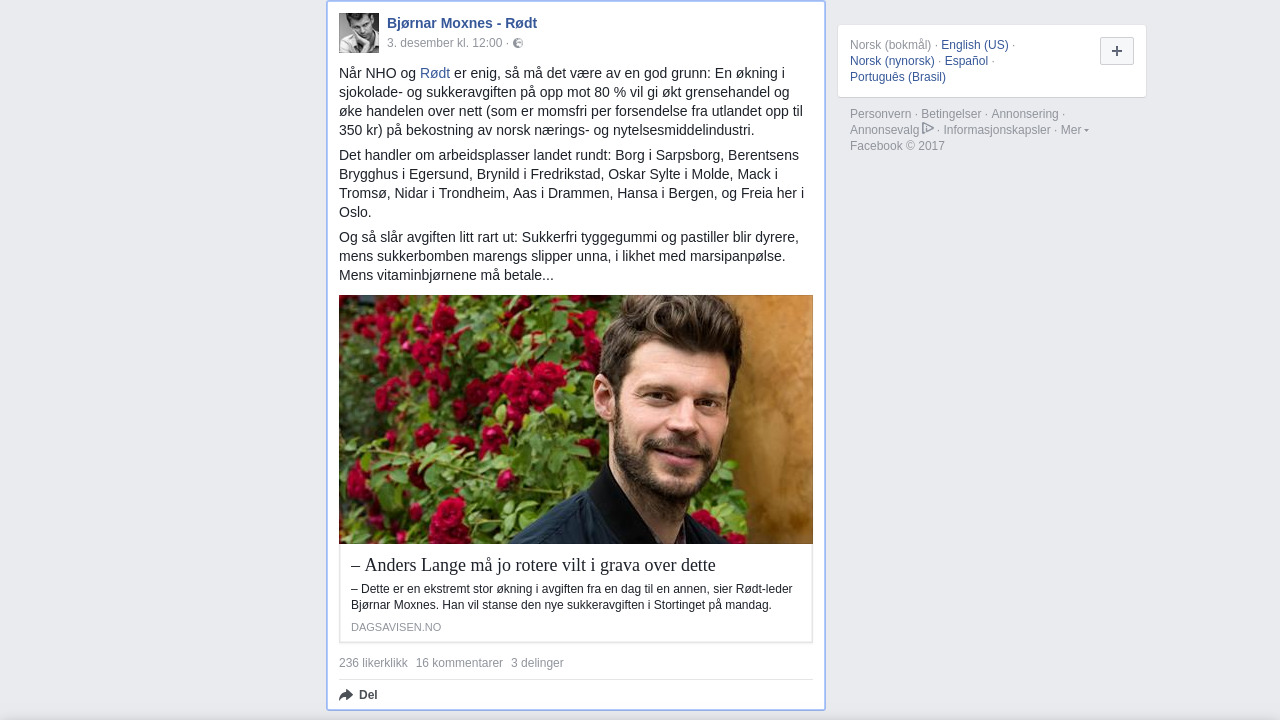Open Bjørnar Moxnes profile picture thumbnail
1280x720 pixels.
(x=359, y=33)
